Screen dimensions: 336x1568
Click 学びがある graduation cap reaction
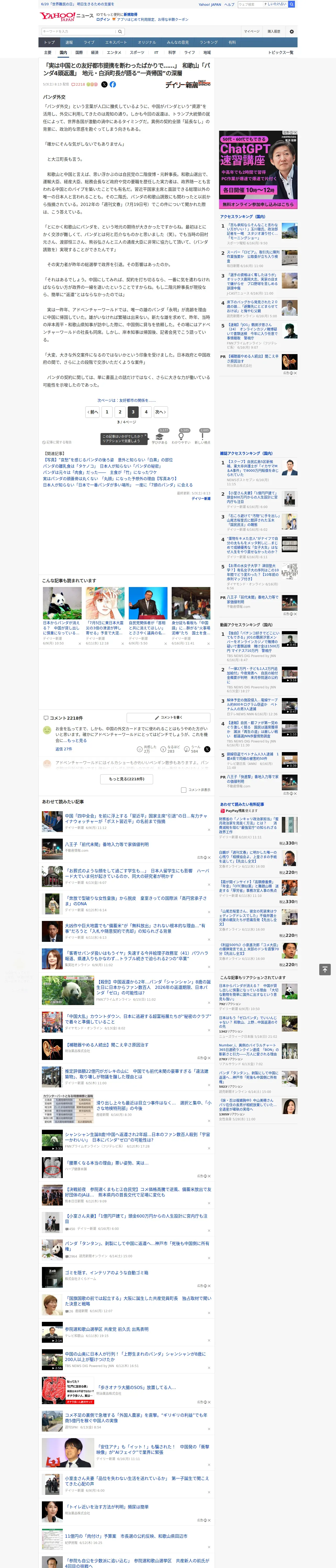coord(160,438)
